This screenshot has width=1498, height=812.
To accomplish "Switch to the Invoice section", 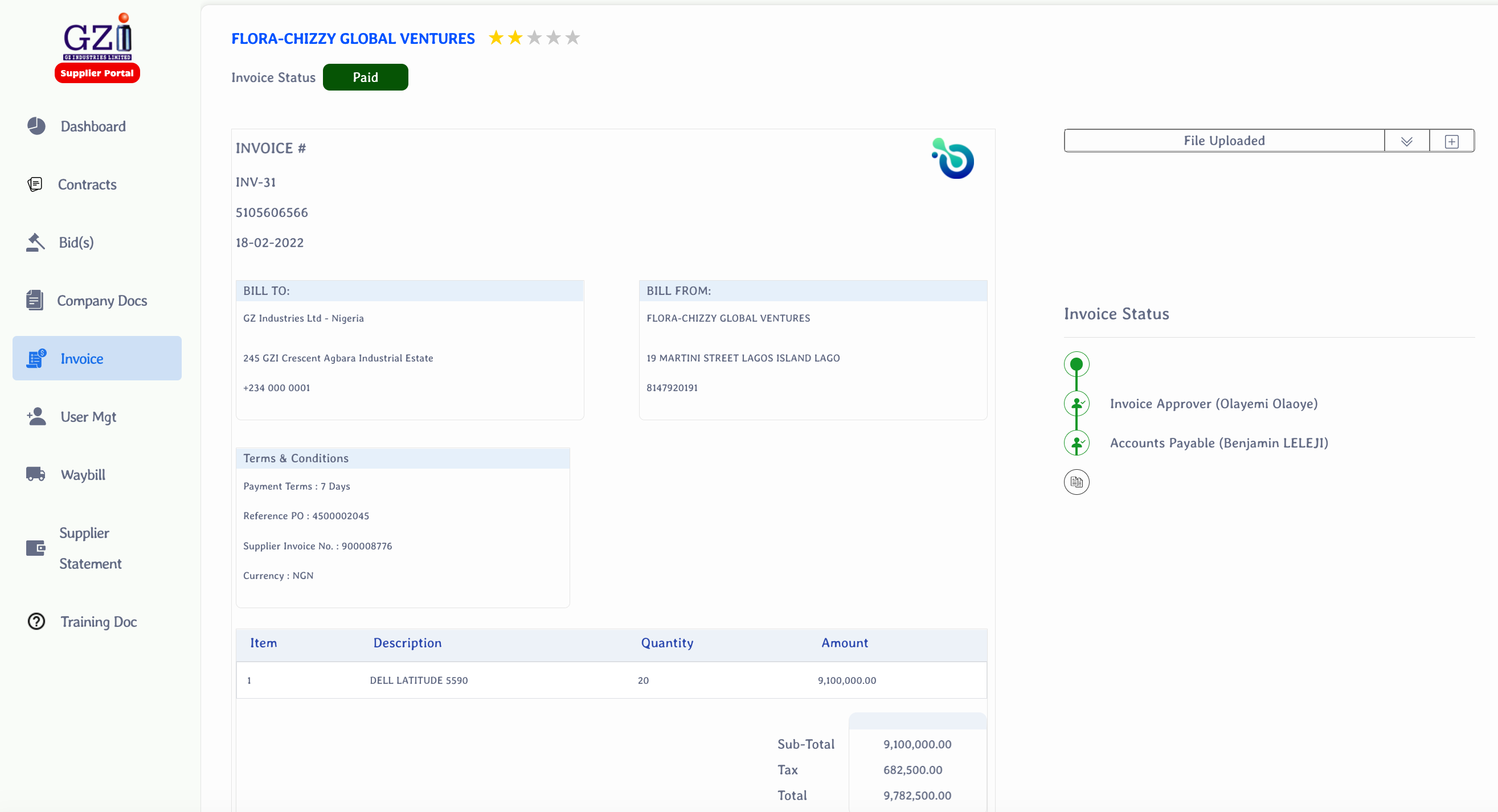I will click(81, 358).
